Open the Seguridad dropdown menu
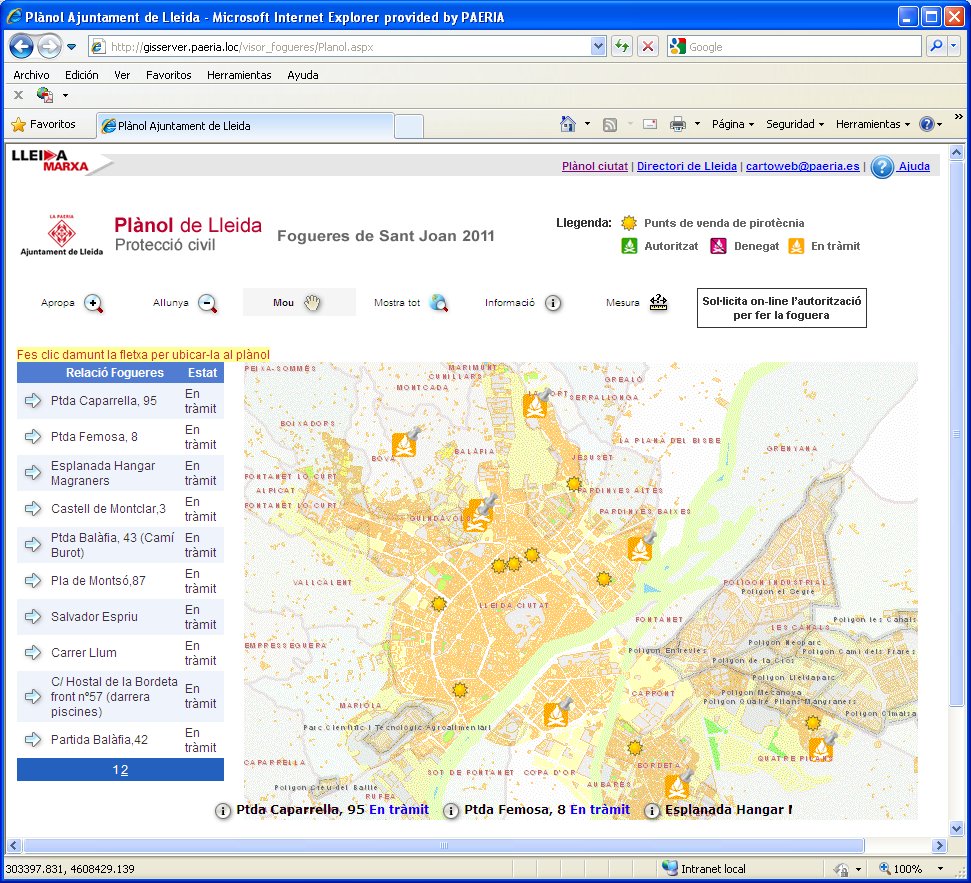 click(x=794, y=124)
